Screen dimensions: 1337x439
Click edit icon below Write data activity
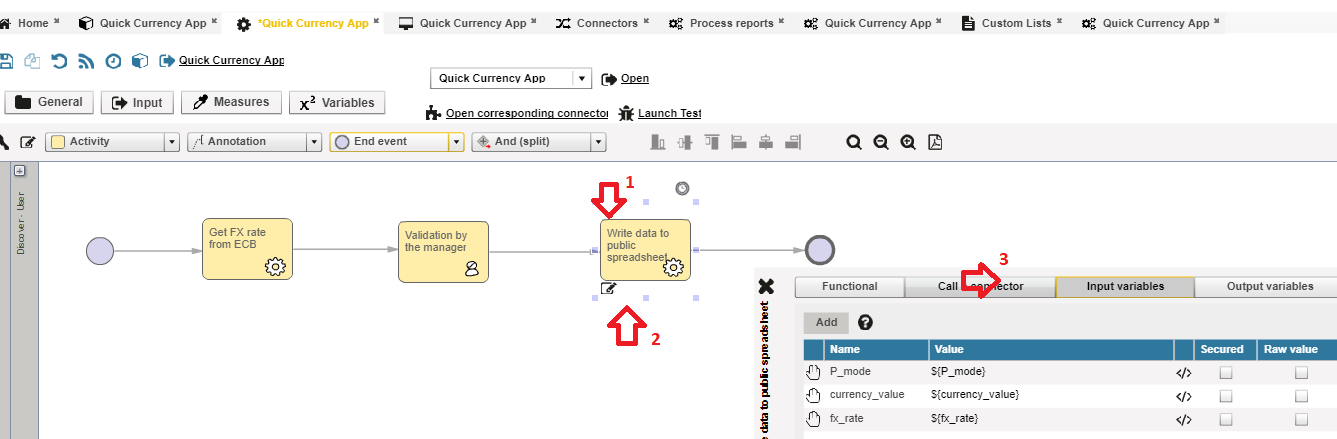608,289
